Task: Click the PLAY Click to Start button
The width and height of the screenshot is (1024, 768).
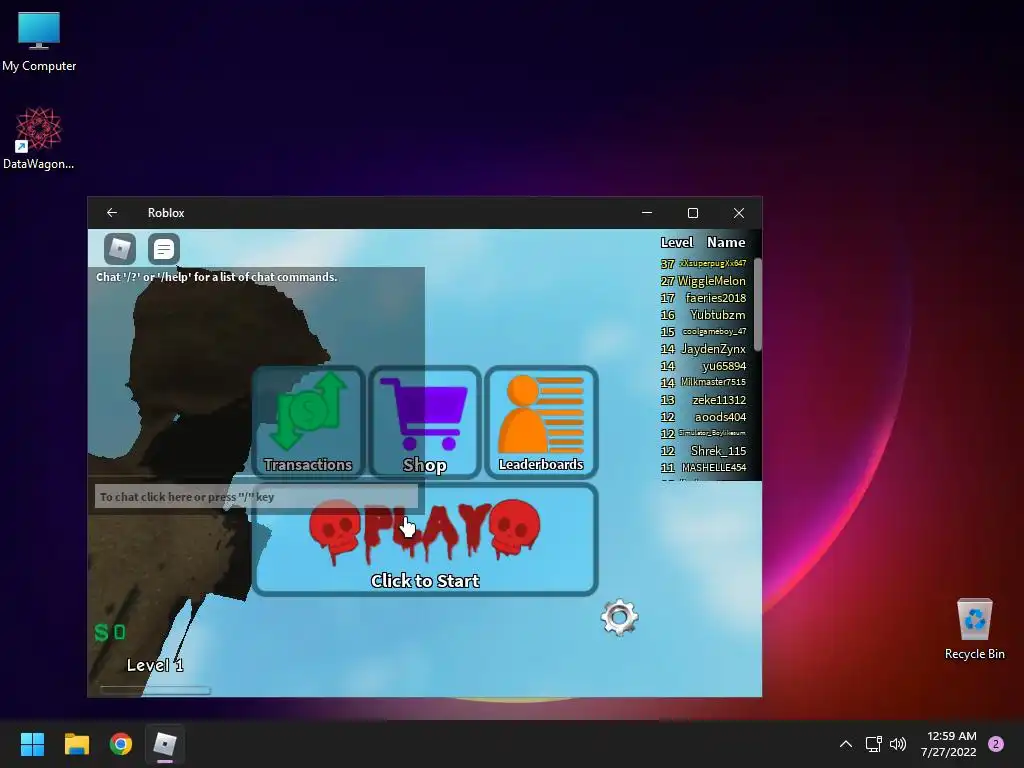Action: click(x=425, y=539)
